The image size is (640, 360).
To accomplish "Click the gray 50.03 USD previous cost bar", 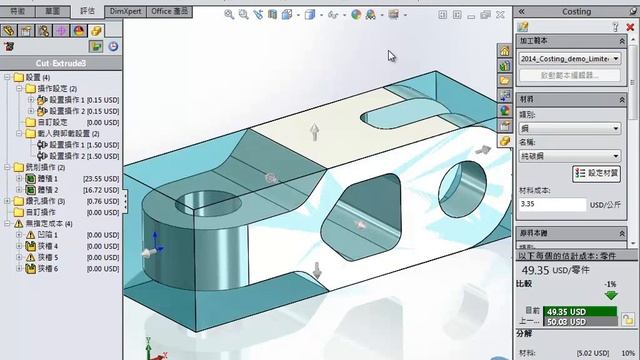I will (x=580, y=322).
